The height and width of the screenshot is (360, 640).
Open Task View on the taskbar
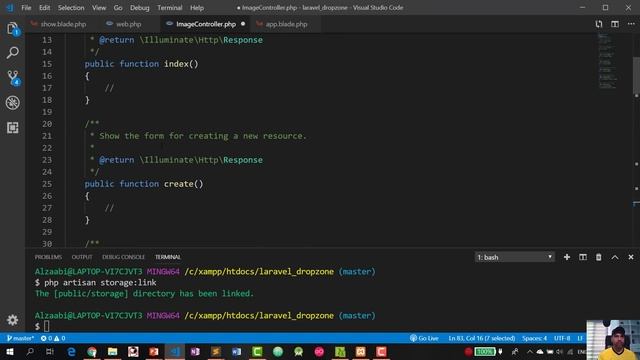click(x=50, y=351)
